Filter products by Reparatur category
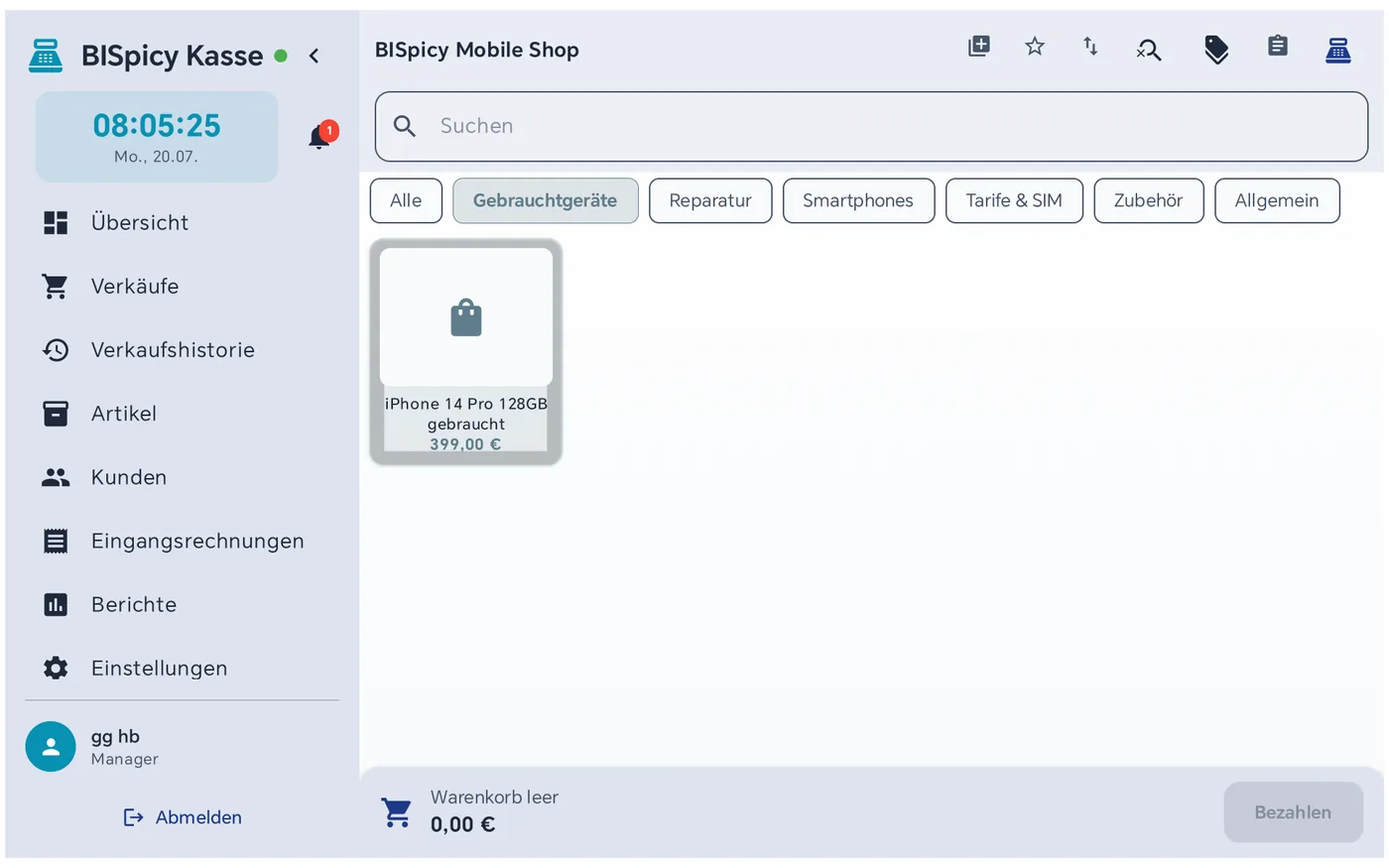 pyautogui.click(x=710, y=200)
